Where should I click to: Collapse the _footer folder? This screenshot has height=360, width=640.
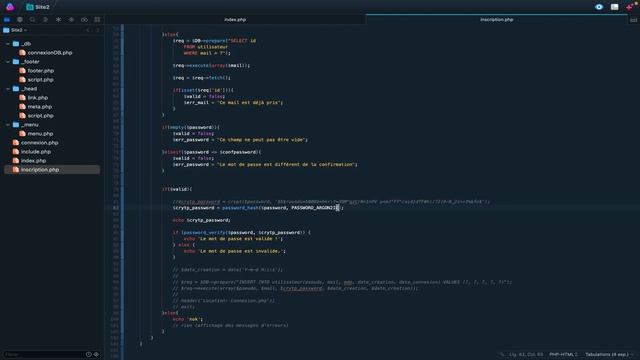8,62
